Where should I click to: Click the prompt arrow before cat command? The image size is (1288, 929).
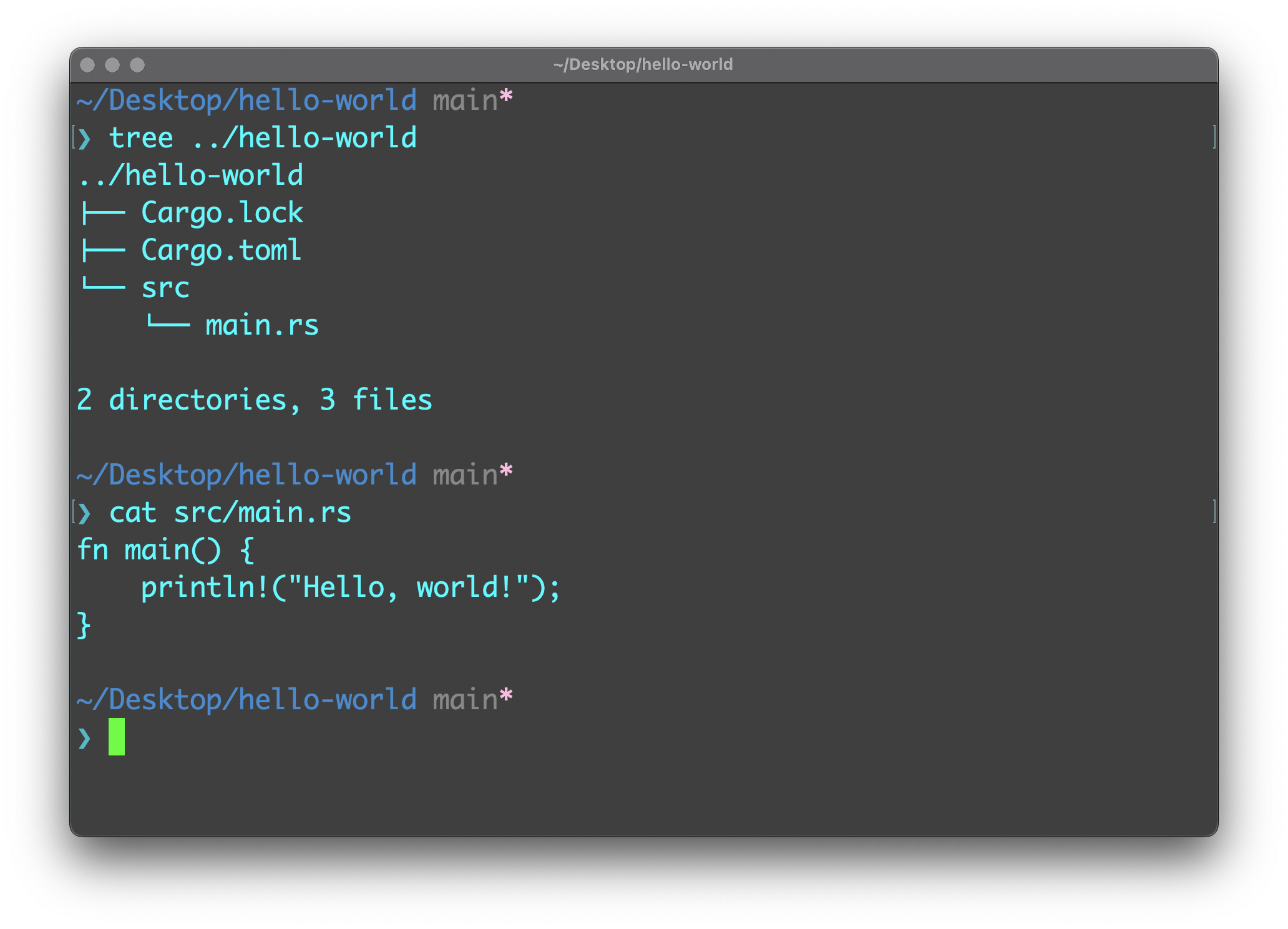pyautogui.click(x=85, y=513)
